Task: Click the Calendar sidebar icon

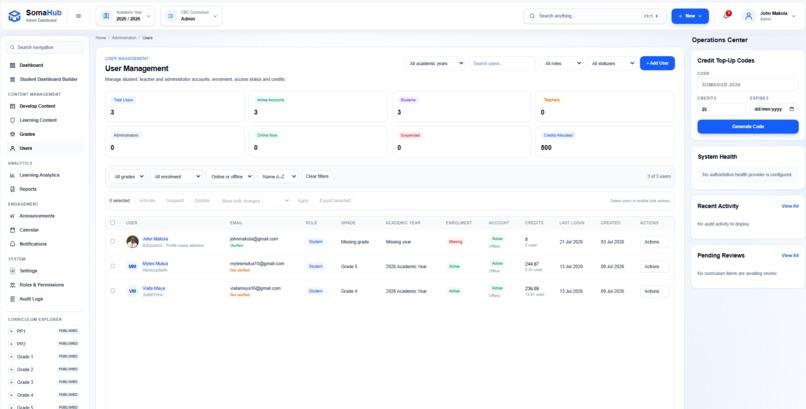Action: click(x=12, y=230)
